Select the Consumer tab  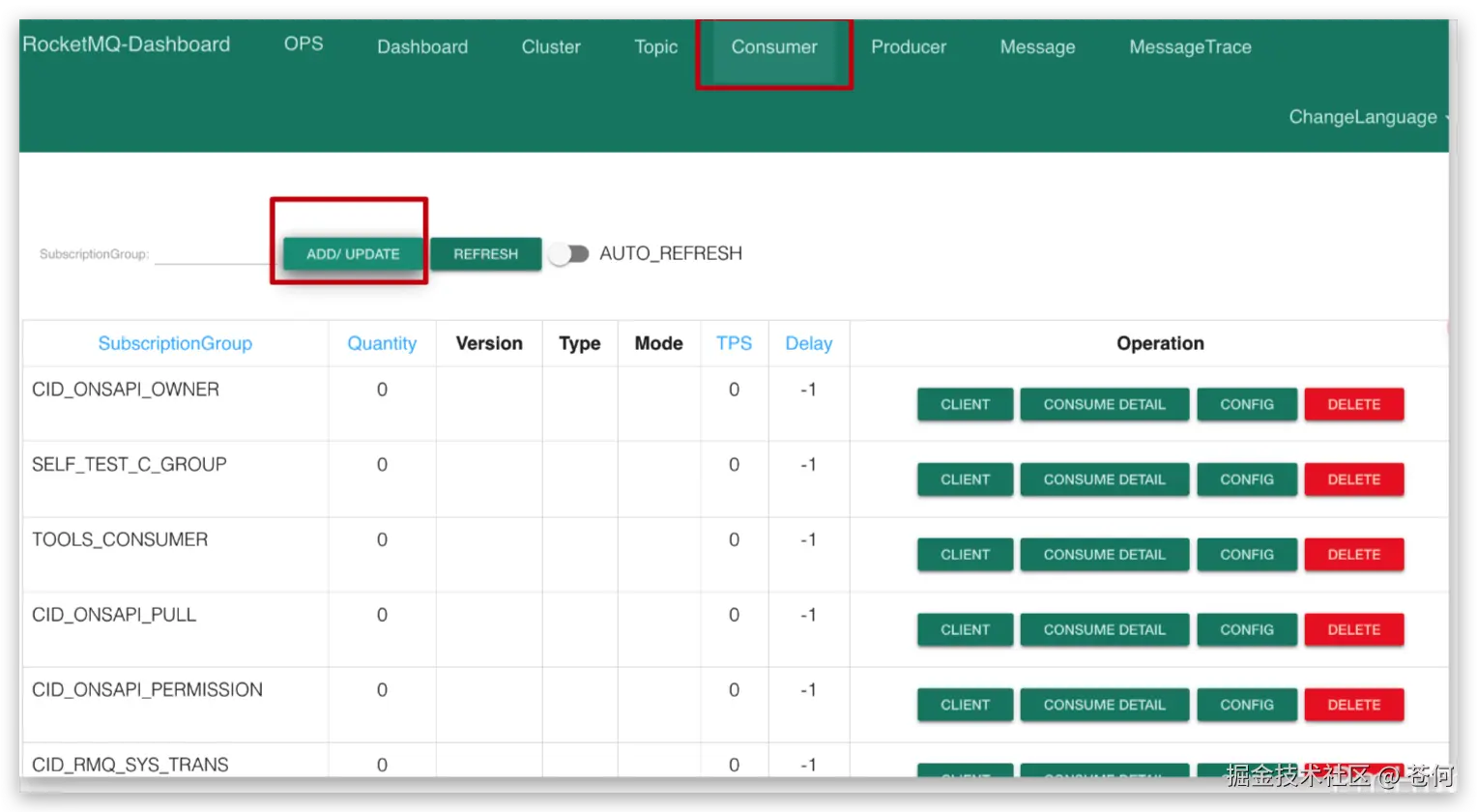click(774, 47)
